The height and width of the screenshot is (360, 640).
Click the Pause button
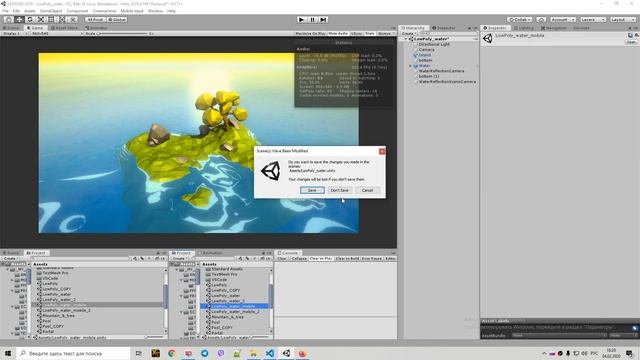click(312, 19)
